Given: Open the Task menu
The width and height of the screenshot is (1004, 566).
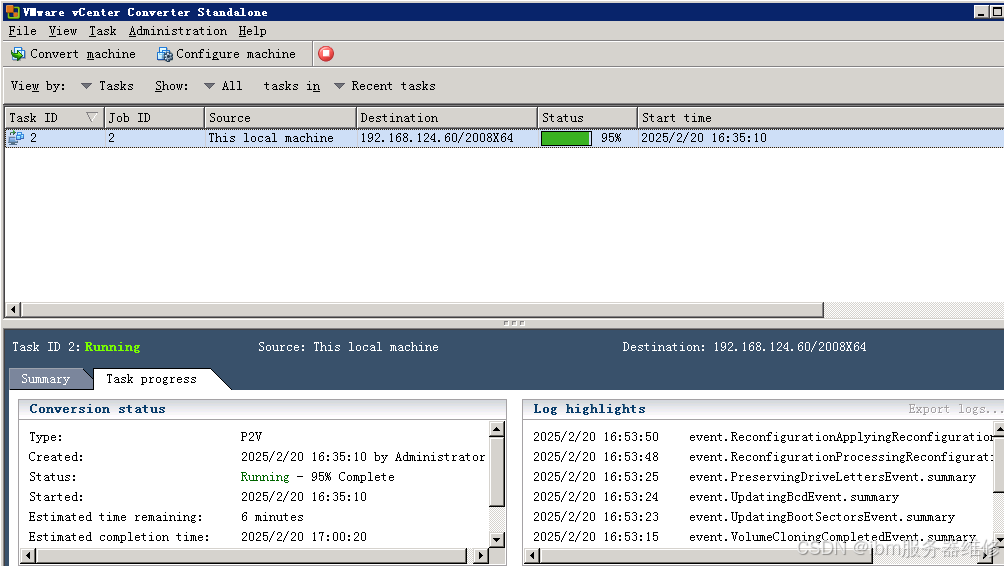Looking at the screenshot, I should [x=102, y=31].
